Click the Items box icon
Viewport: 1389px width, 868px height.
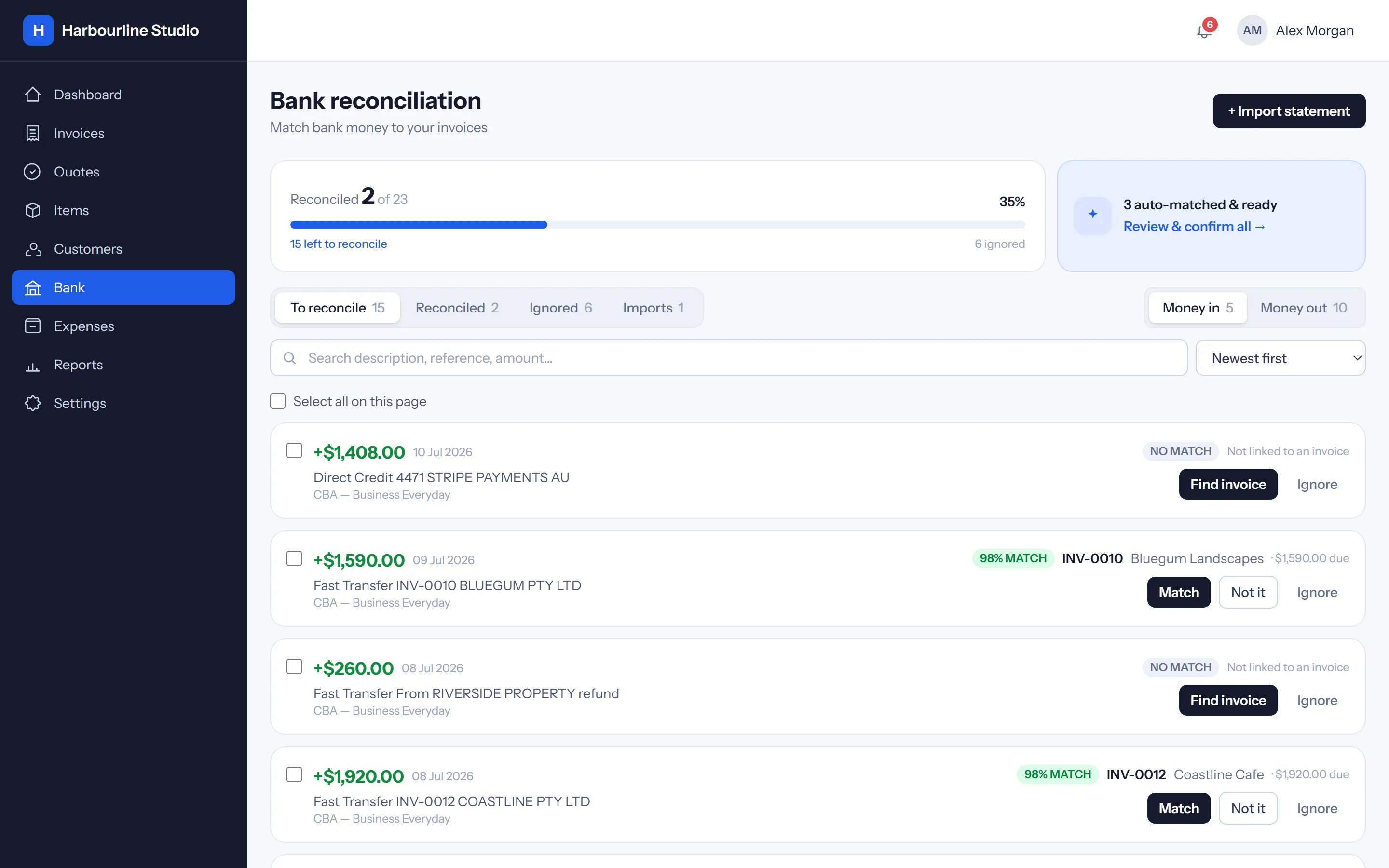[33, 210]
